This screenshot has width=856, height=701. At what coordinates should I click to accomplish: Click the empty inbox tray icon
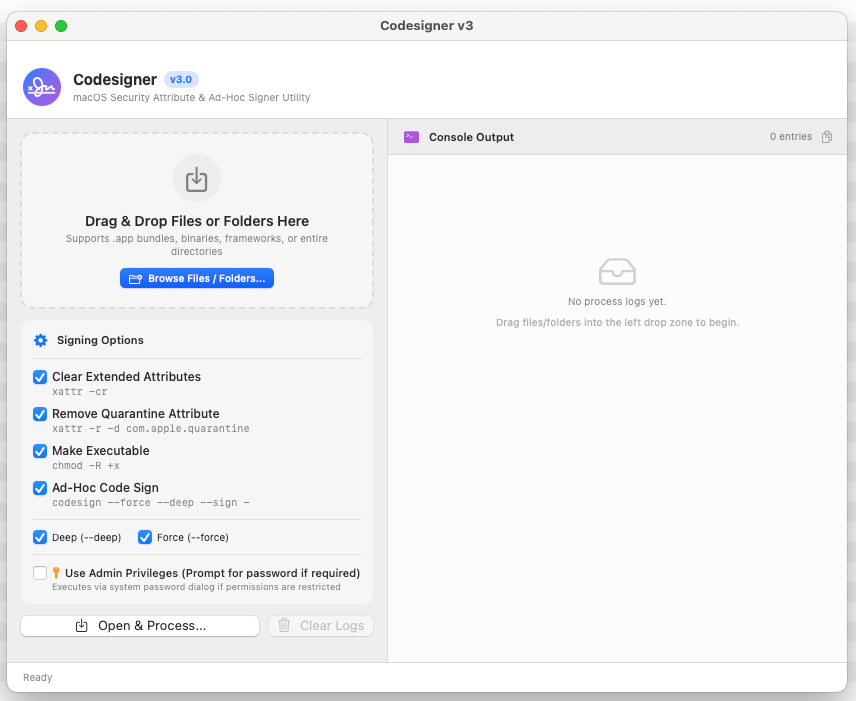pyautogui.click(x=617, y=271)
